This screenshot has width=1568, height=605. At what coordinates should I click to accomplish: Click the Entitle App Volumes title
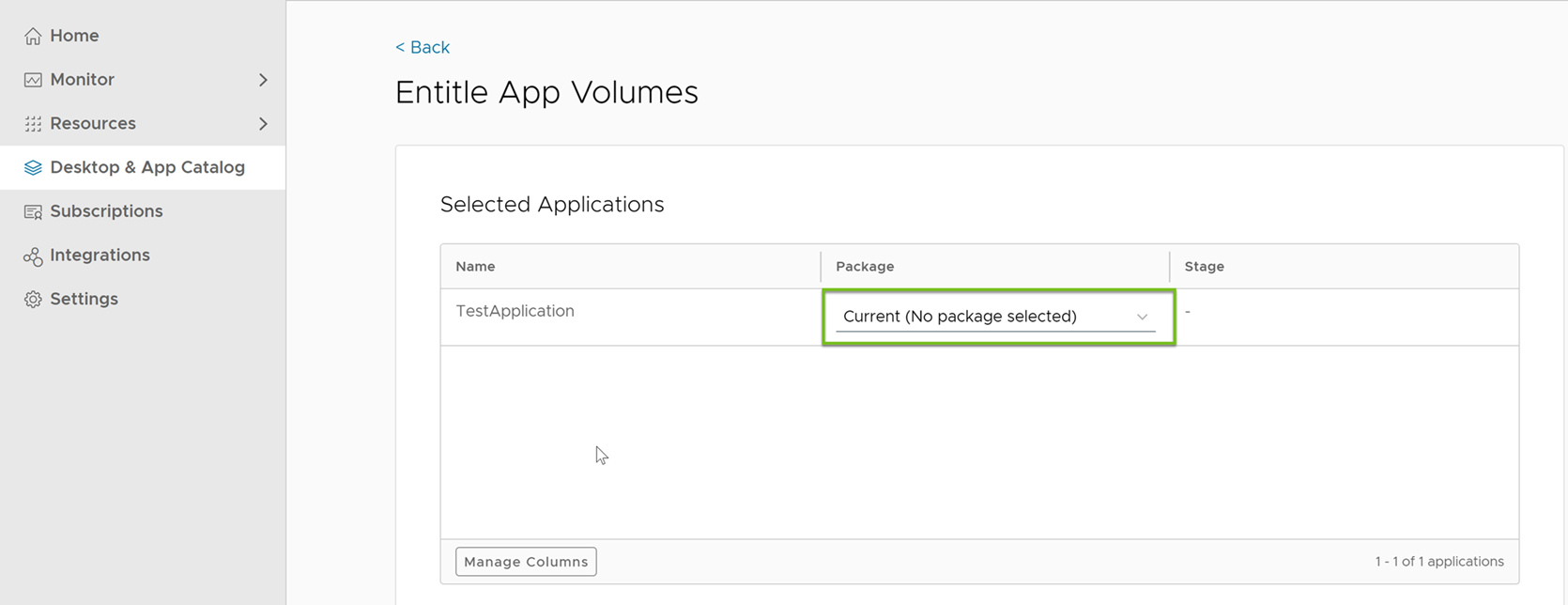tap(546, 93)
